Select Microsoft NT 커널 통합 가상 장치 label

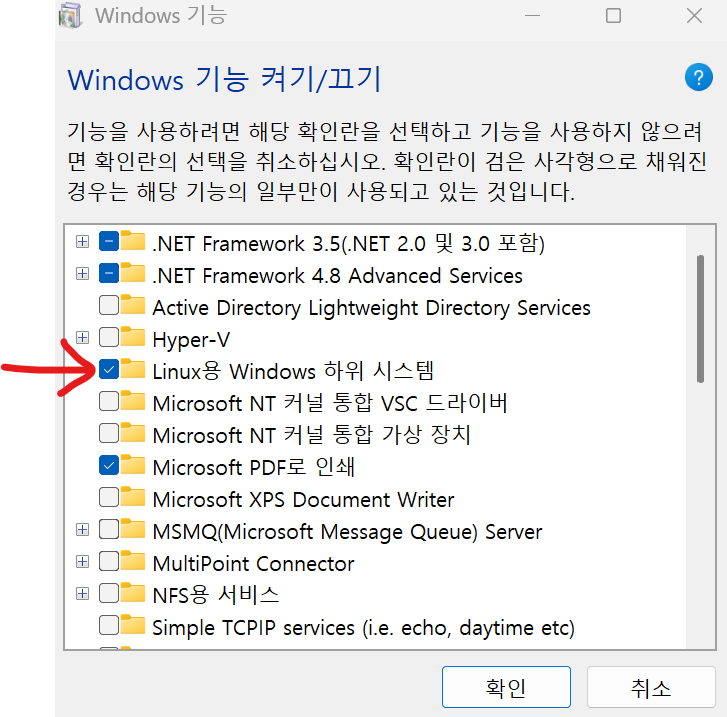click(x=312, y=435)
